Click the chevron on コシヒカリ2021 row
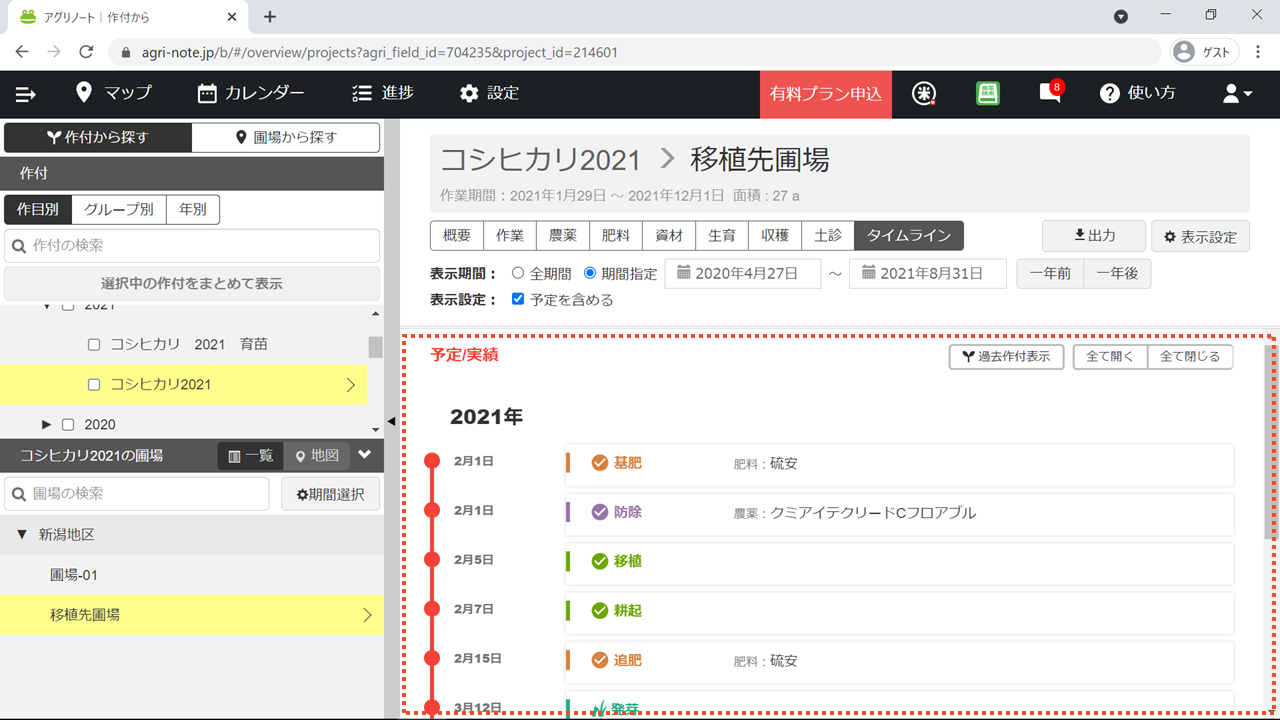Screen dimensions: 1280x720 [x=350, y=385]
